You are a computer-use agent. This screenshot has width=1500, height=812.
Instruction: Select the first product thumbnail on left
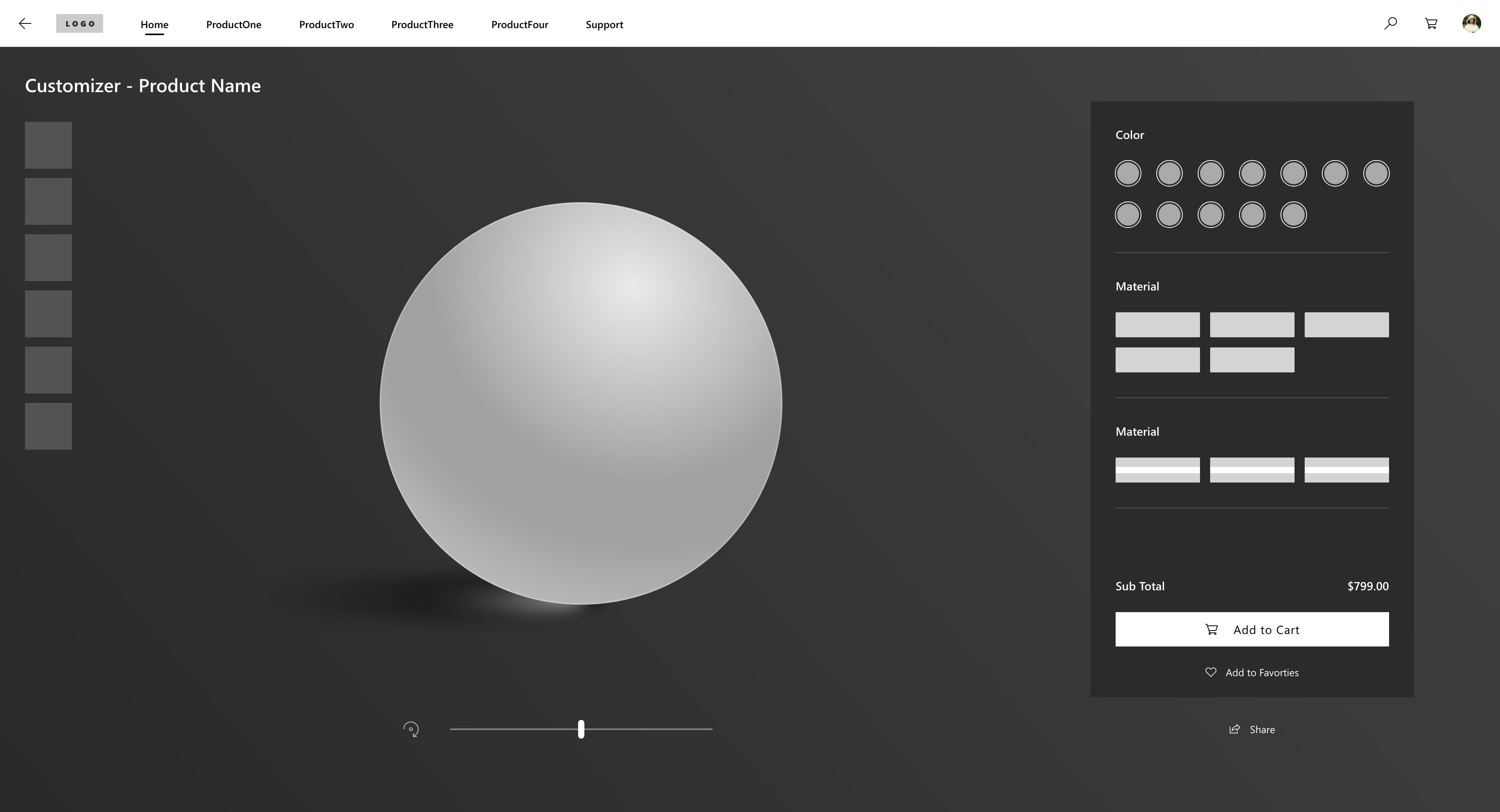[48, 145]
